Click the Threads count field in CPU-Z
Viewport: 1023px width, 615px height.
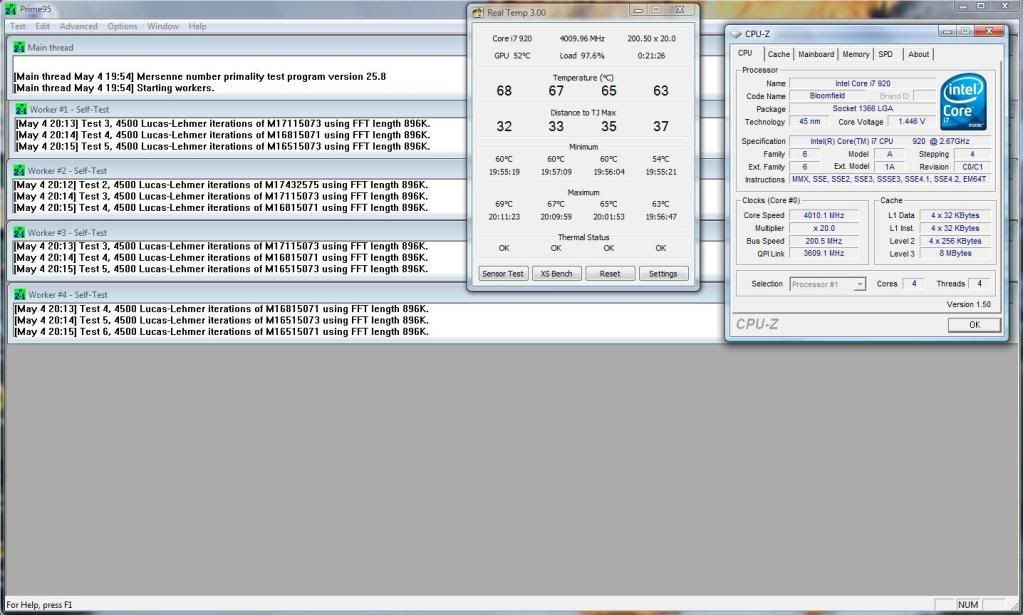[x=979, y=284]
